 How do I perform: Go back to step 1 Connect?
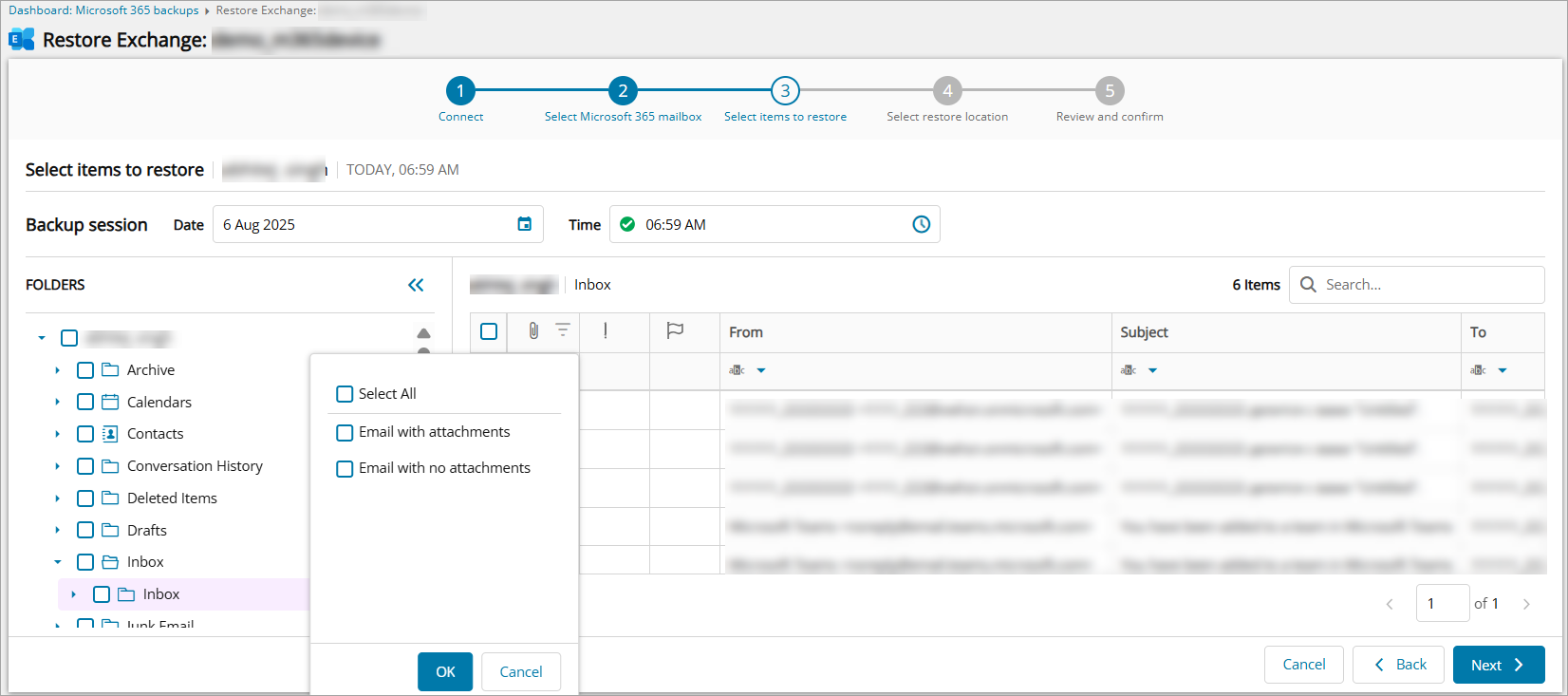(x=460, y=91)
